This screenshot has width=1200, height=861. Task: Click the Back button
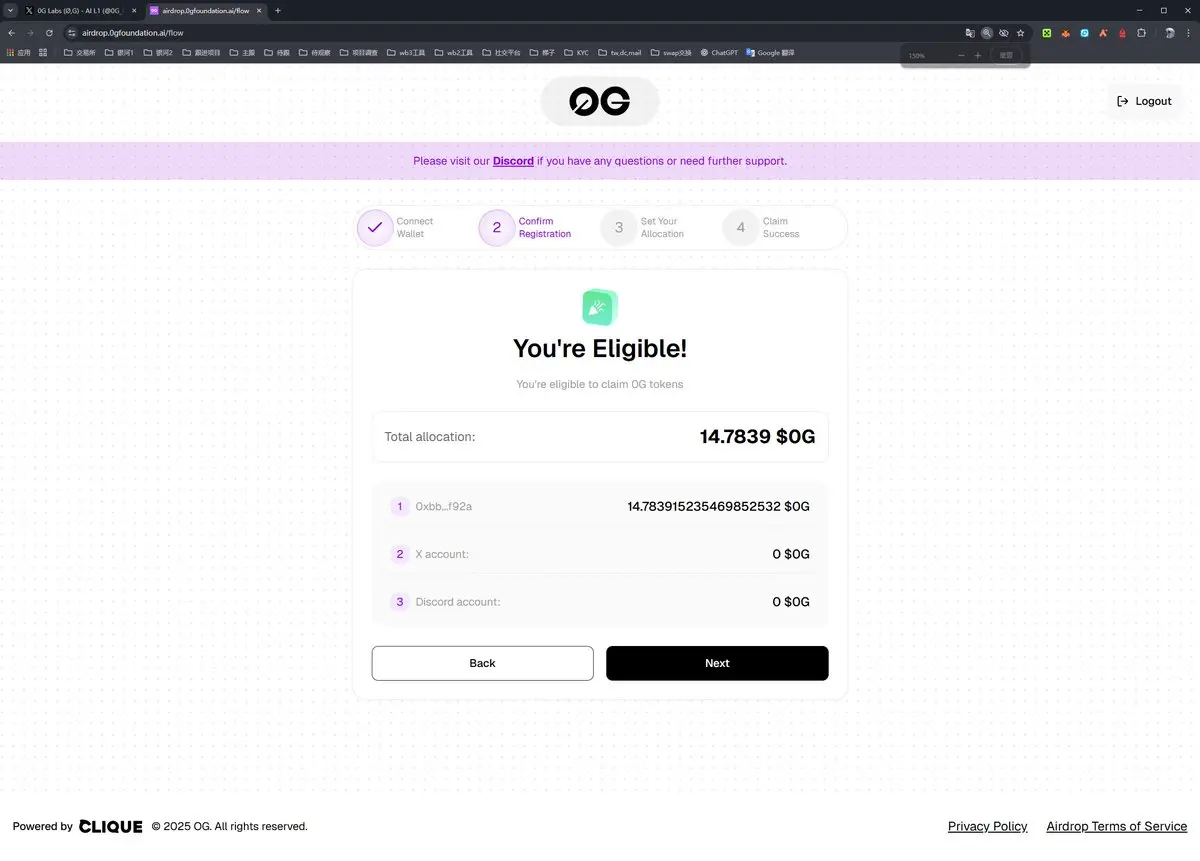coord(482,663)
